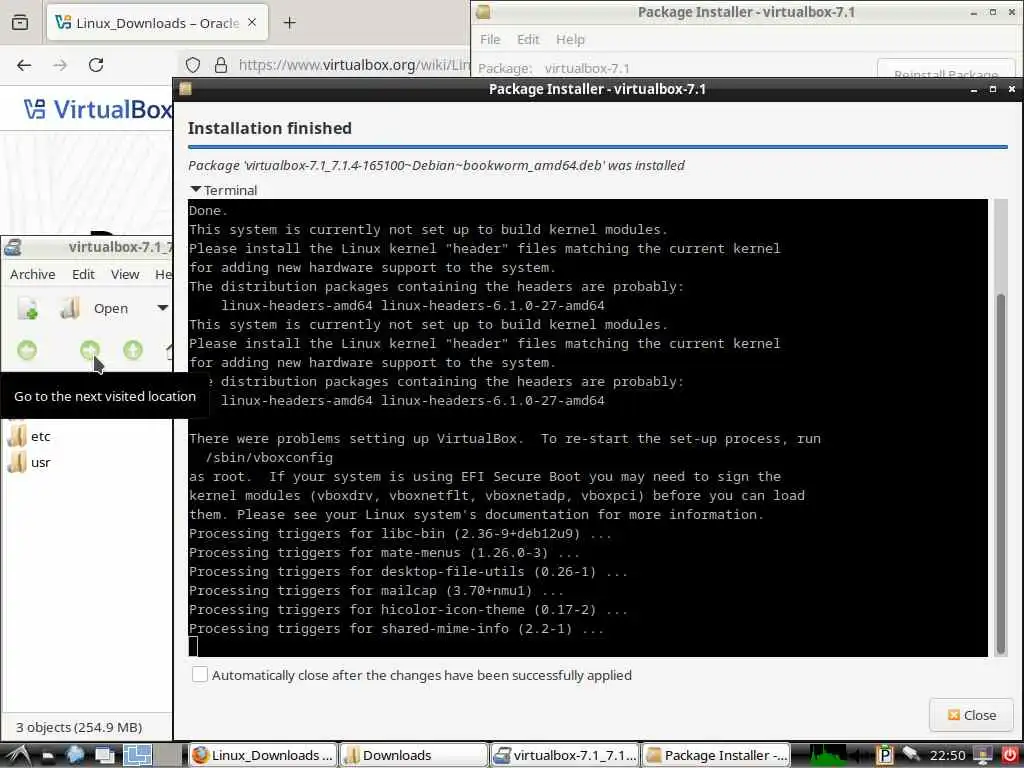Click the '/sbin/vboxconfig' line in terminal
The width and height of the screenshot is (1024, 768).
[269, 458]
